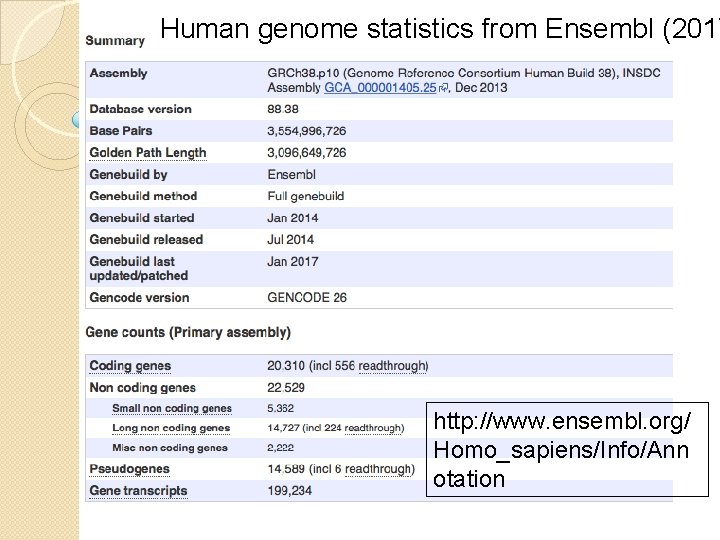Click the Small non coding genes label

[172, 408]
